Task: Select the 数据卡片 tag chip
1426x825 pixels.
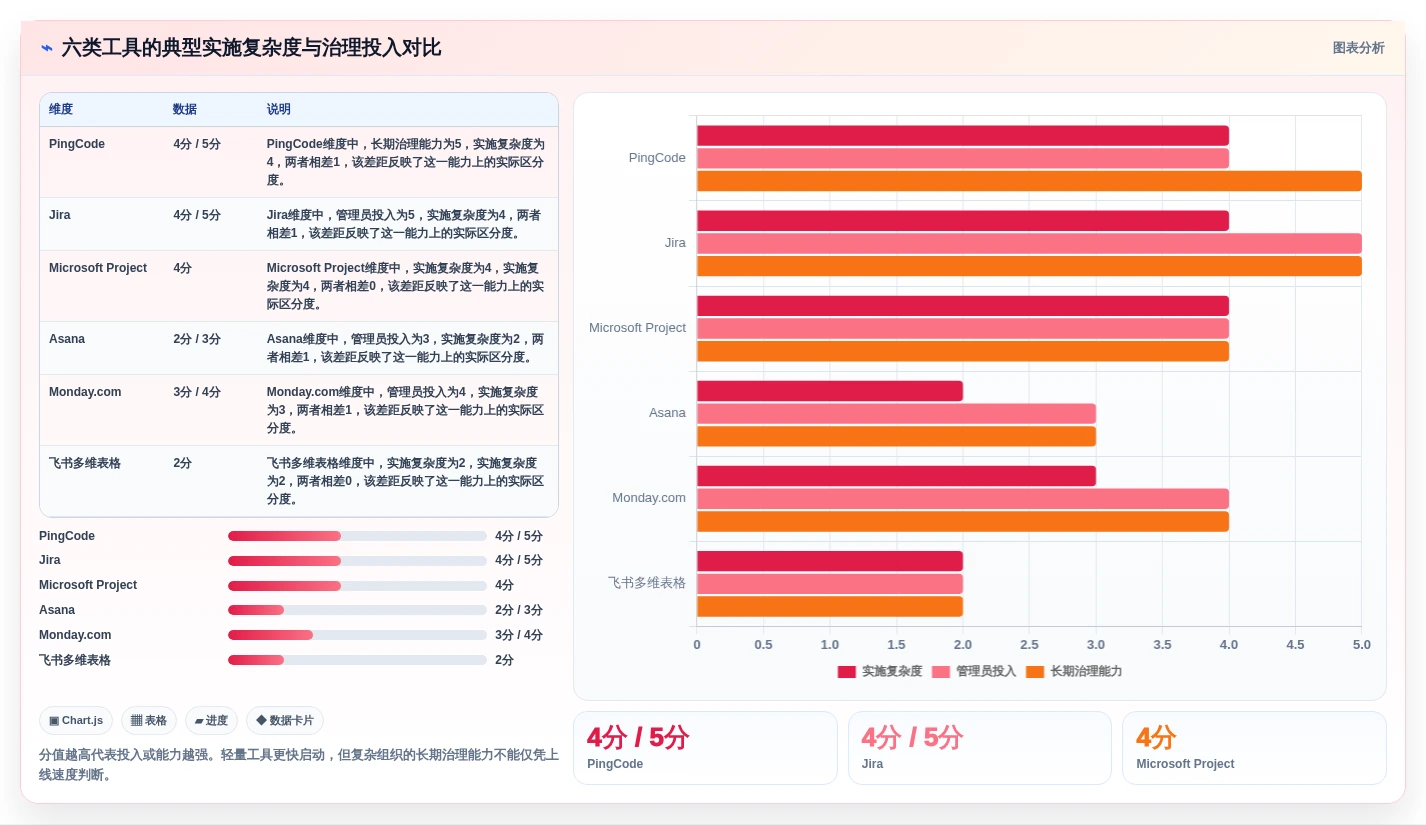Action: click(x=285, y=720)
